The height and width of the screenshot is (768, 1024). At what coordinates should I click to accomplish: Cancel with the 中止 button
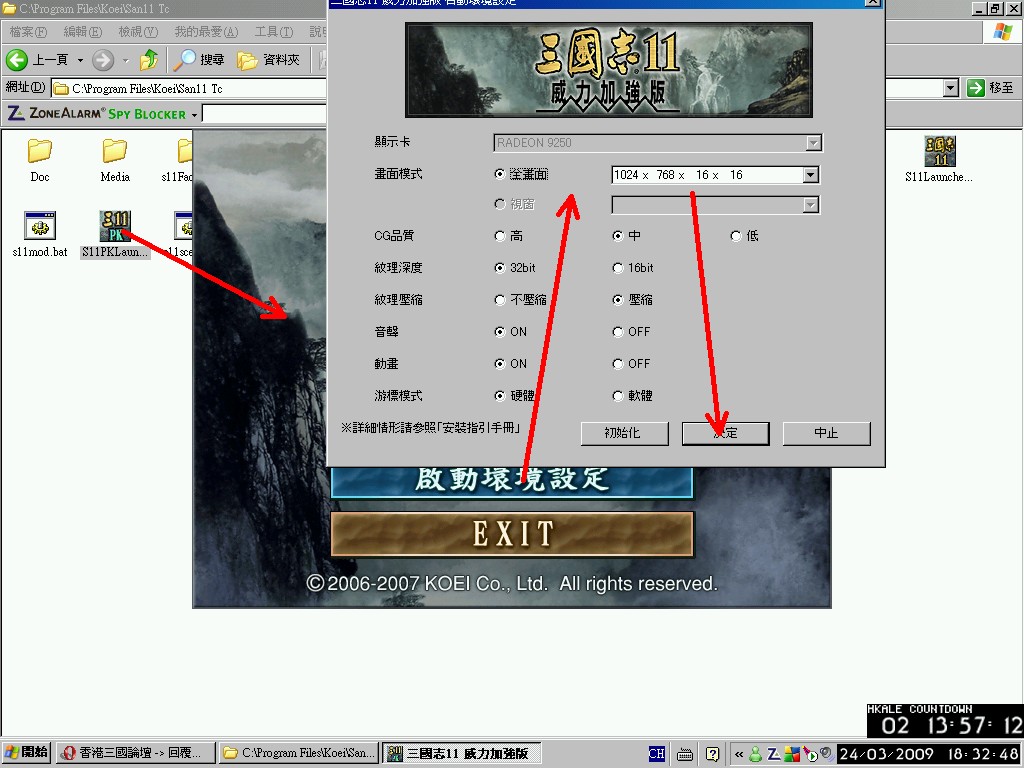826,433
